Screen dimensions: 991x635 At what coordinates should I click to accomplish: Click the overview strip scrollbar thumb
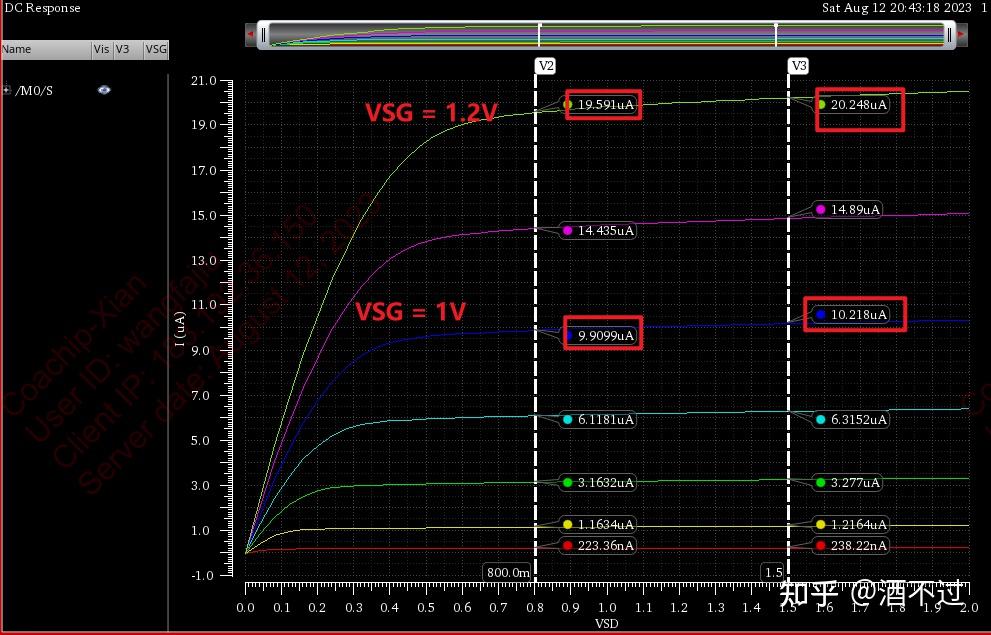pos(605,34)
